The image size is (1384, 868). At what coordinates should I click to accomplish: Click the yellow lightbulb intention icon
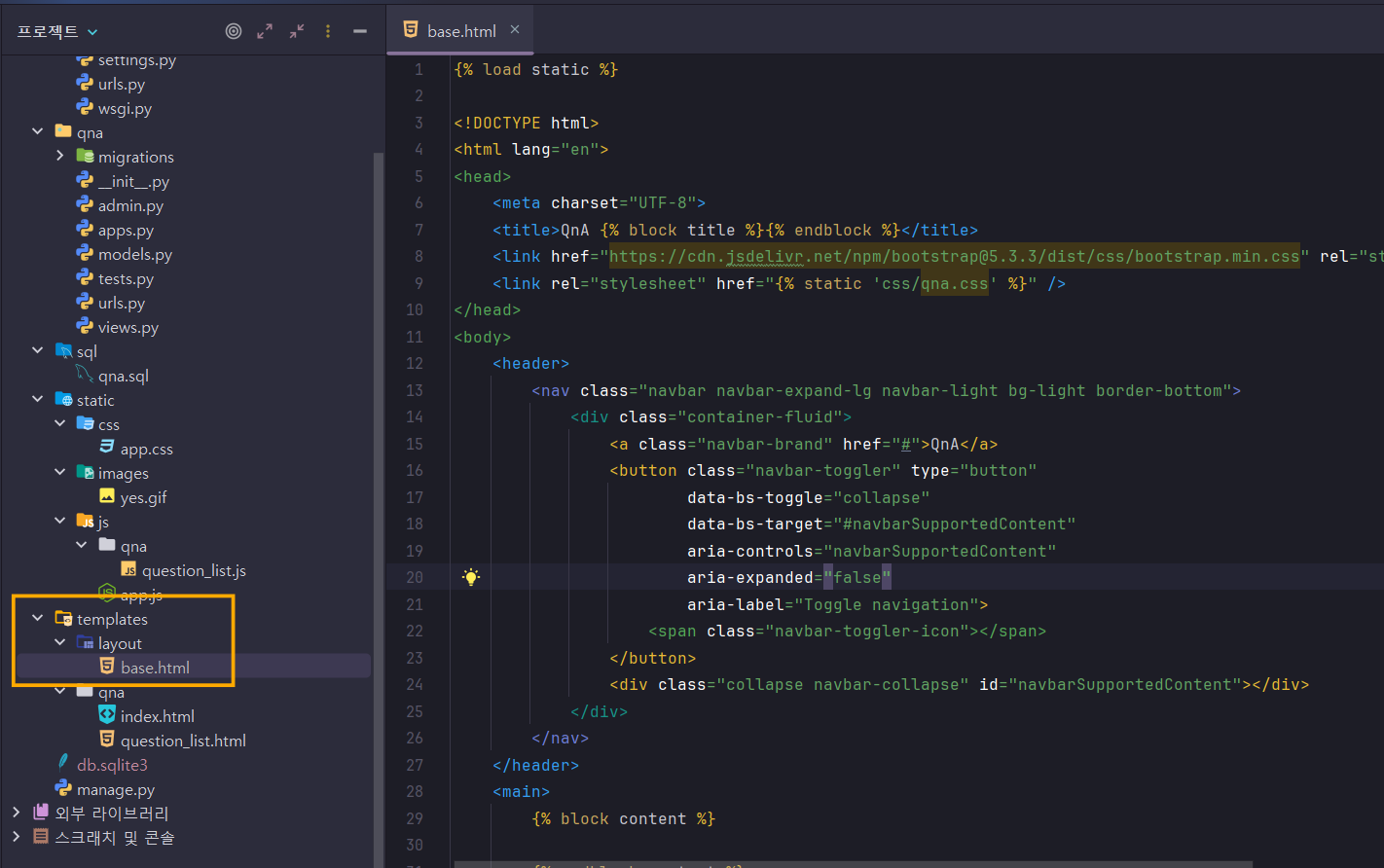click(x=471, y=577)
